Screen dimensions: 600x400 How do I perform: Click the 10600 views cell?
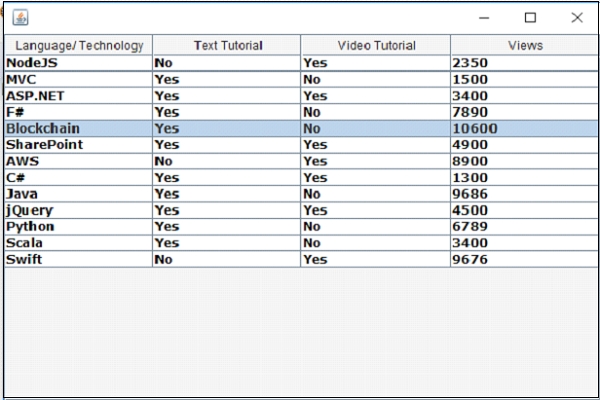tap(523, 128)
